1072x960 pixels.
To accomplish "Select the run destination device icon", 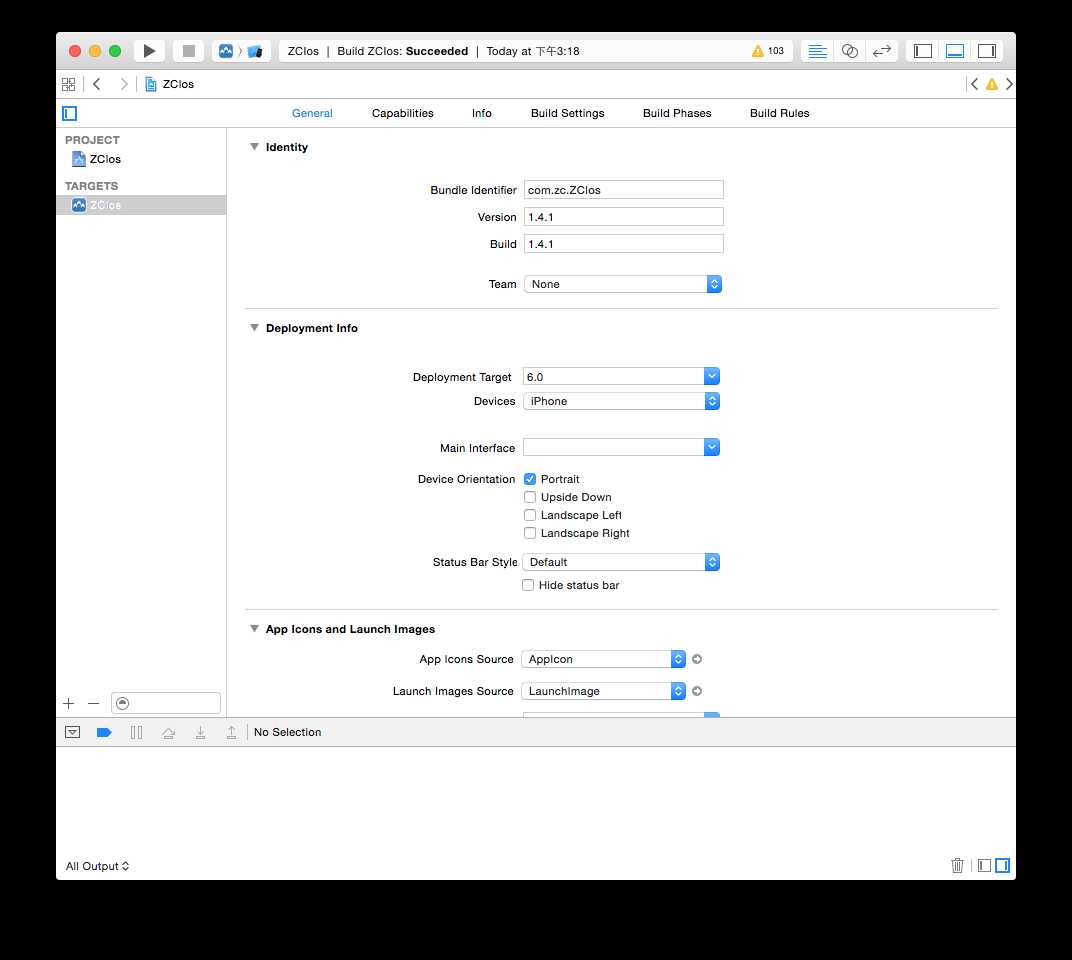I will 255,51.
